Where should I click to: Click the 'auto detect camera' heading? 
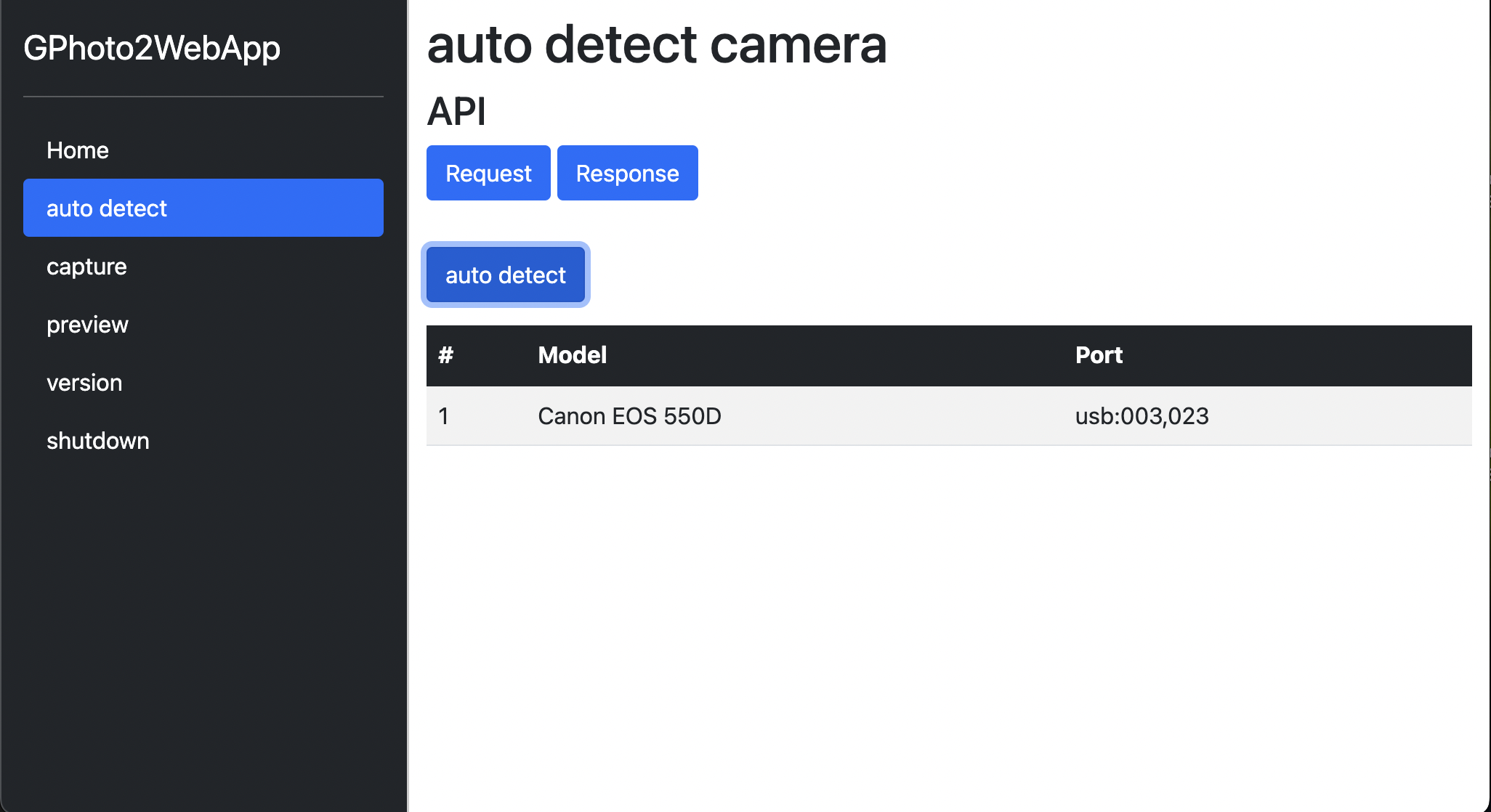[657, 44]
